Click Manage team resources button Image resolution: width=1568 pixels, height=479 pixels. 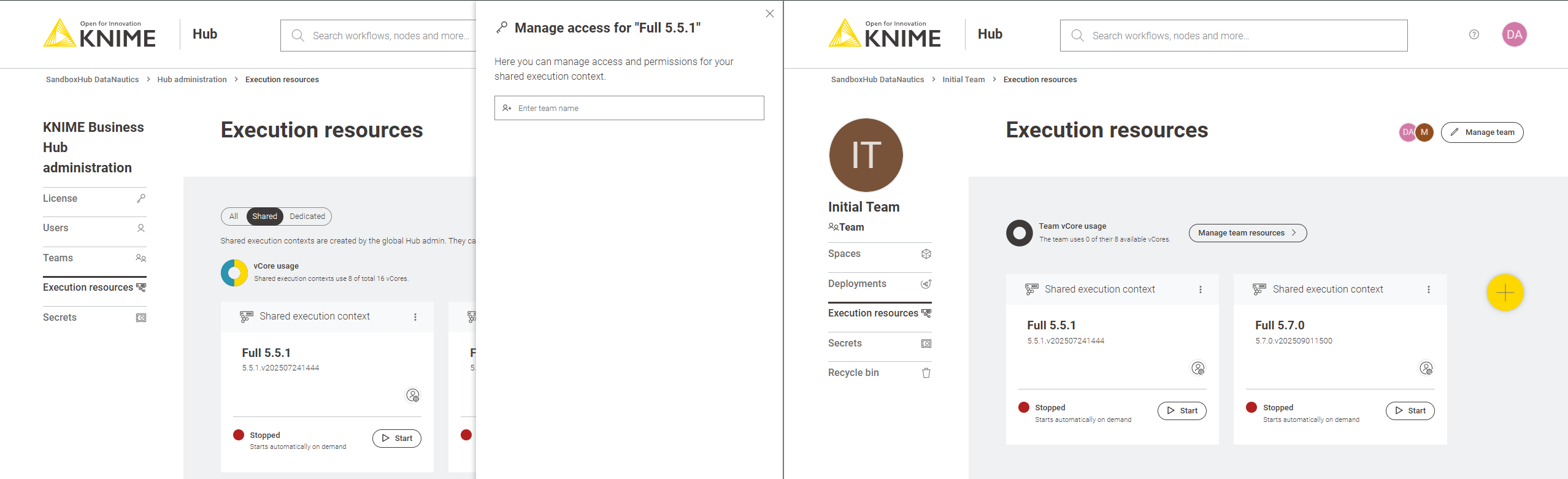[x=1247, y=233]
